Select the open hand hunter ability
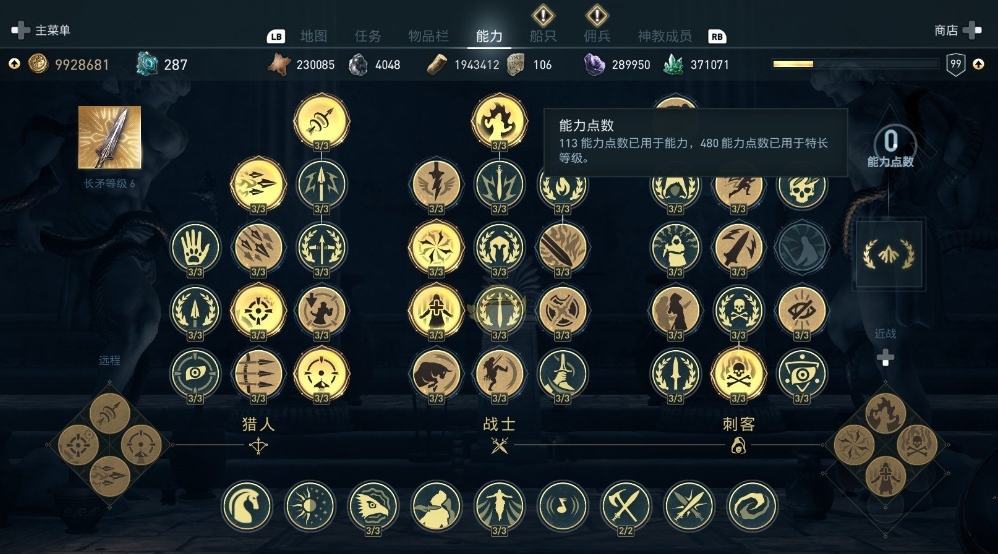The height and width of the screenshot is (554, 998). [x=195, y=248]
